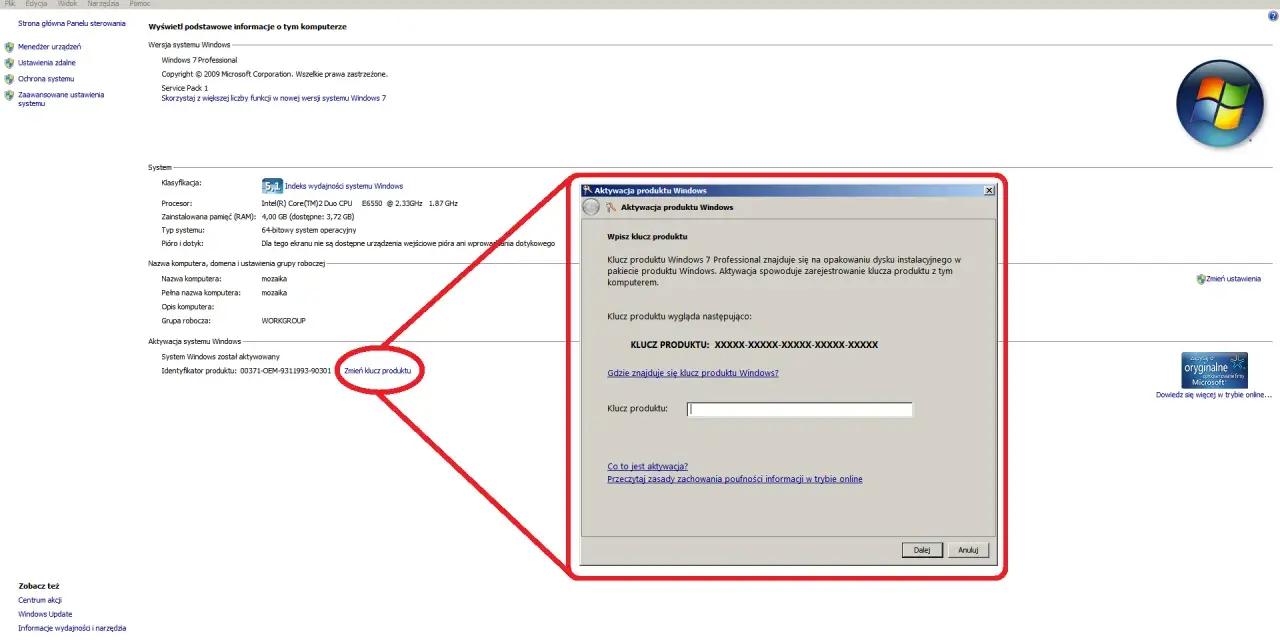Open the Pomoc menu

tap(140, 4)
